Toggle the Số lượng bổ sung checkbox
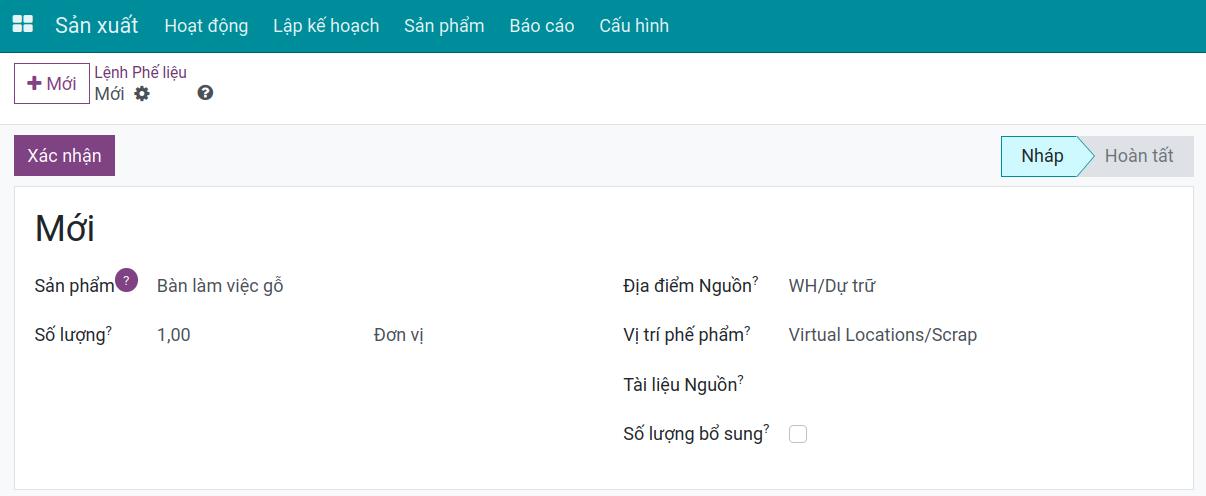The height and width of the screenshot is (496, 1206). click(798, 434)
